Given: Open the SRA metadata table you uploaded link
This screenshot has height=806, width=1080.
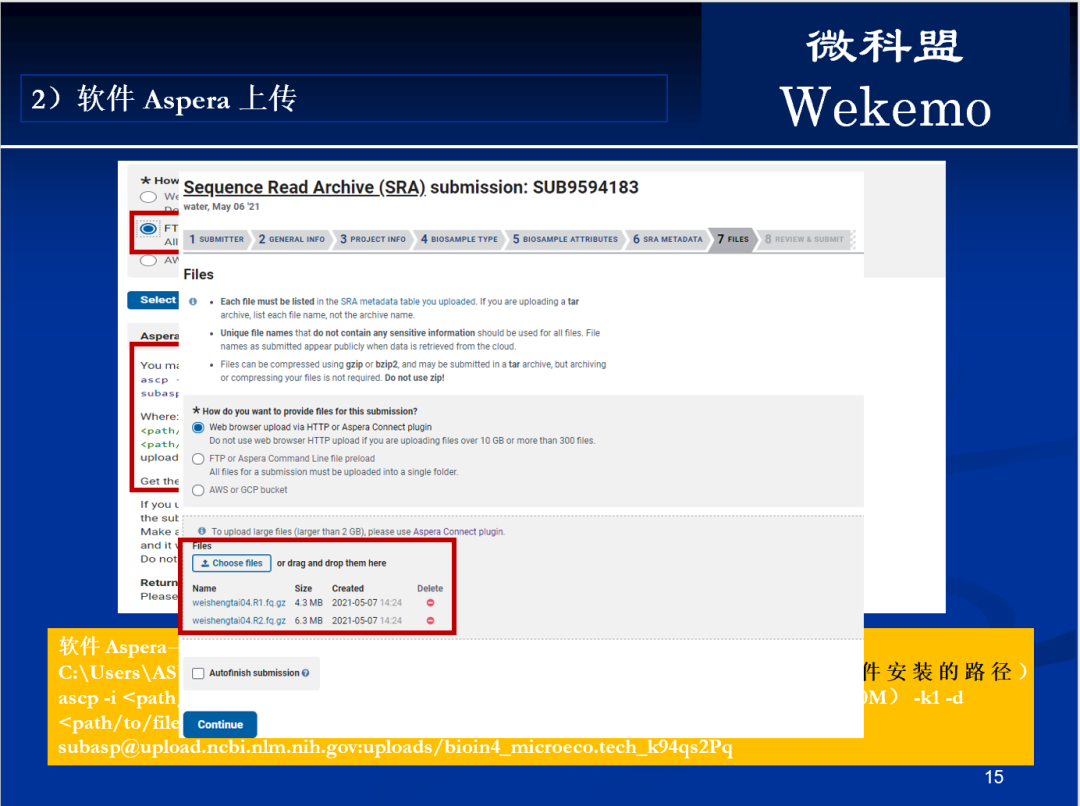Looking at the screenshot, I should point(408,302).
